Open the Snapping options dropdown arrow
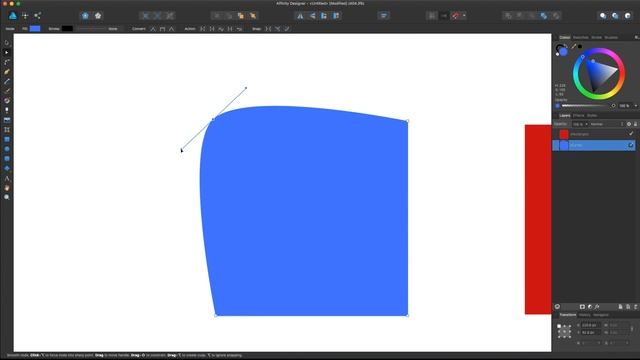Image resolution: width=640 pixels, height=360 pixels. (464, 16)
